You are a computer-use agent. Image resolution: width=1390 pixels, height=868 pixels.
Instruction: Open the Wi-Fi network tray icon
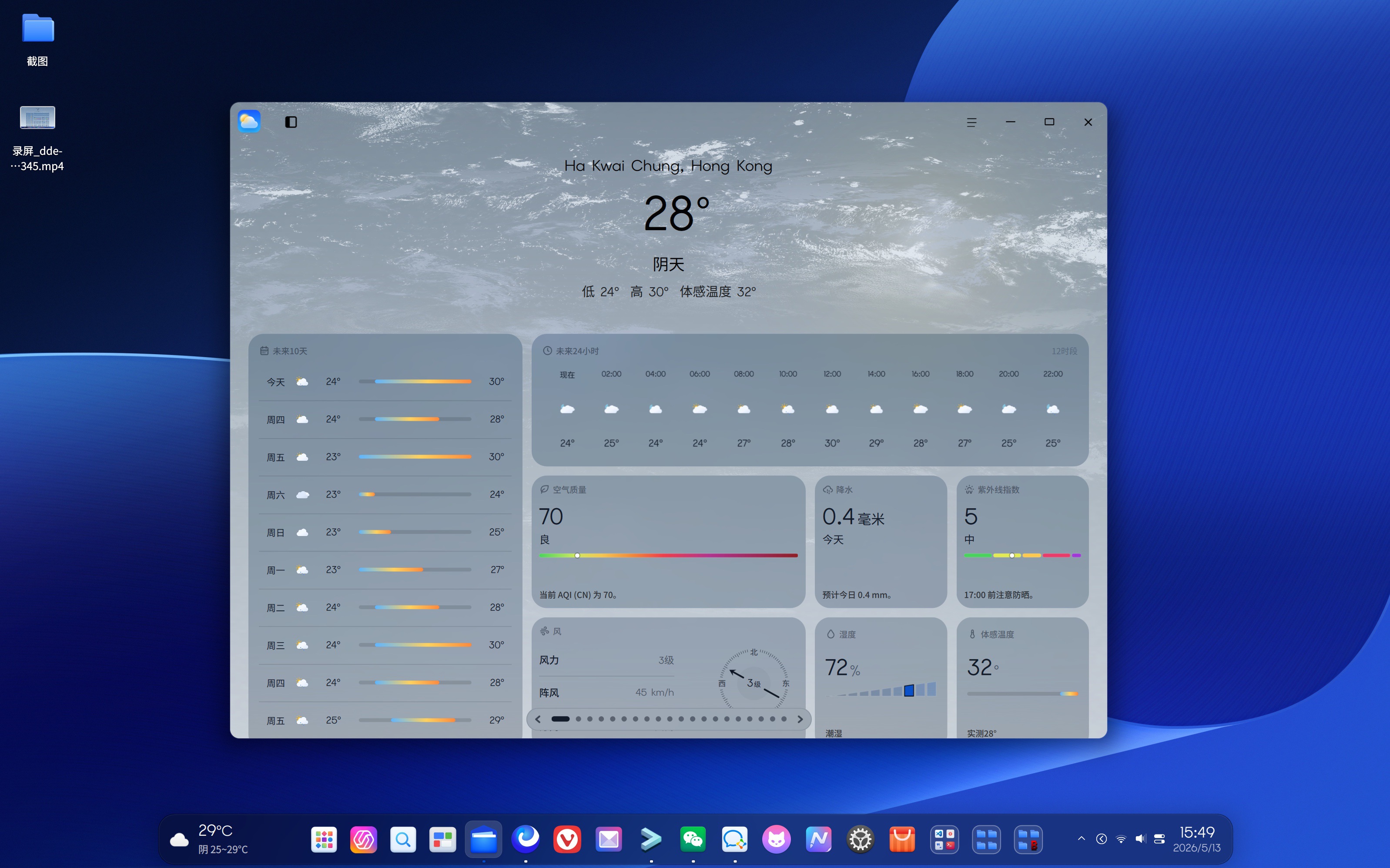pos(1121,839)
